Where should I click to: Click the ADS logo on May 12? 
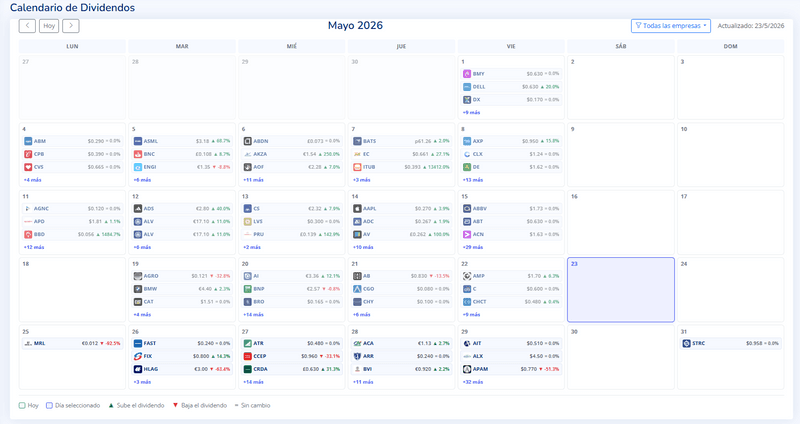[x=138, y=209]
